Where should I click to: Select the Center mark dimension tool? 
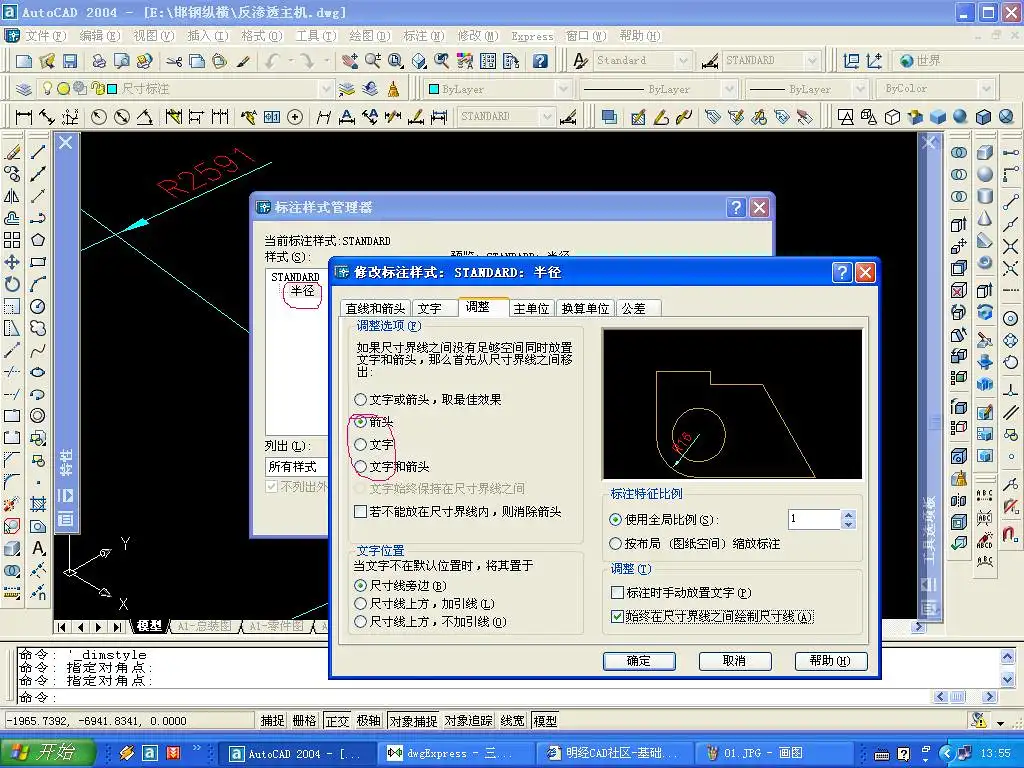[x=295, y=117]
